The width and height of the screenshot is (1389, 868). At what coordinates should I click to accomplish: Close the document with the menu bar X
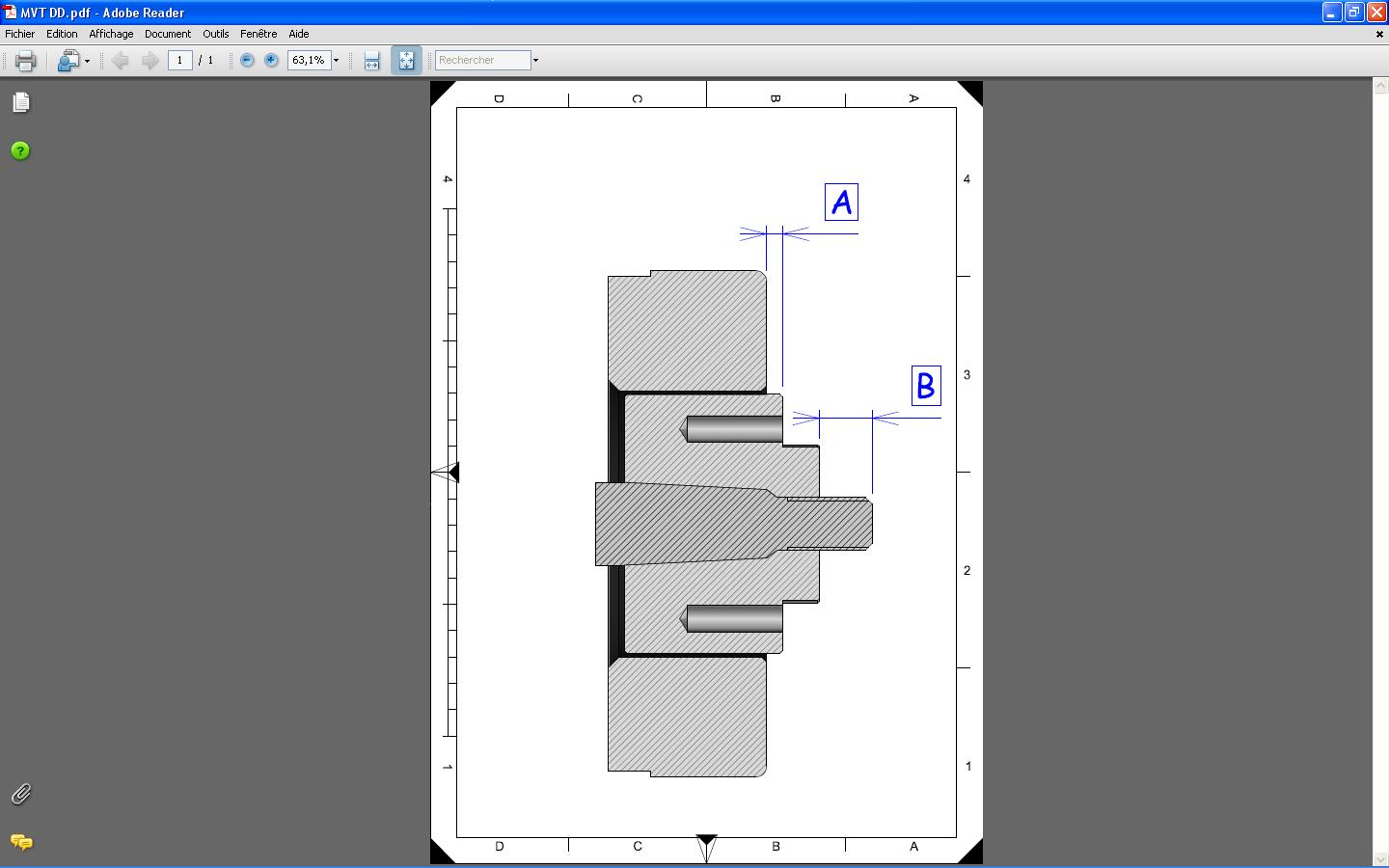(1378, 34)
